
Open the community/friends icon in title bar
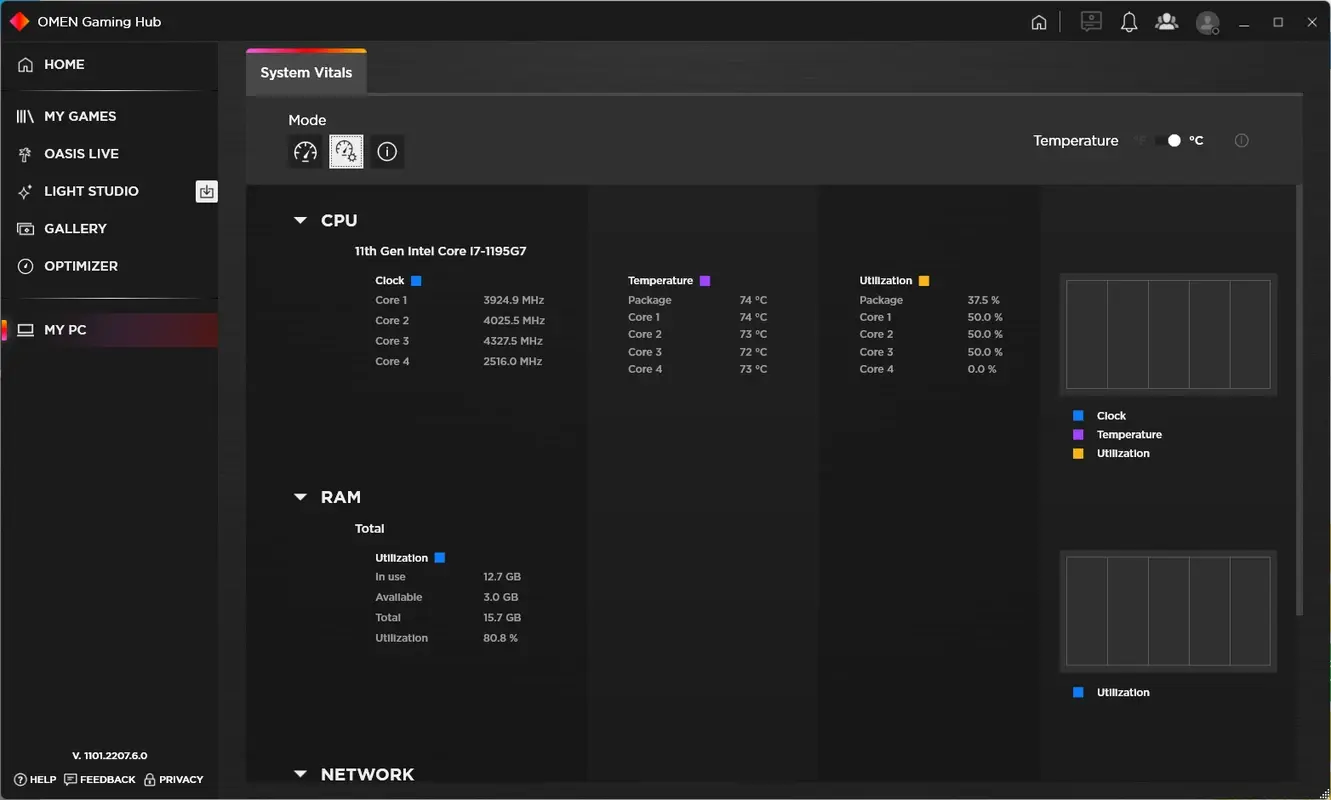coord(1166,21)
